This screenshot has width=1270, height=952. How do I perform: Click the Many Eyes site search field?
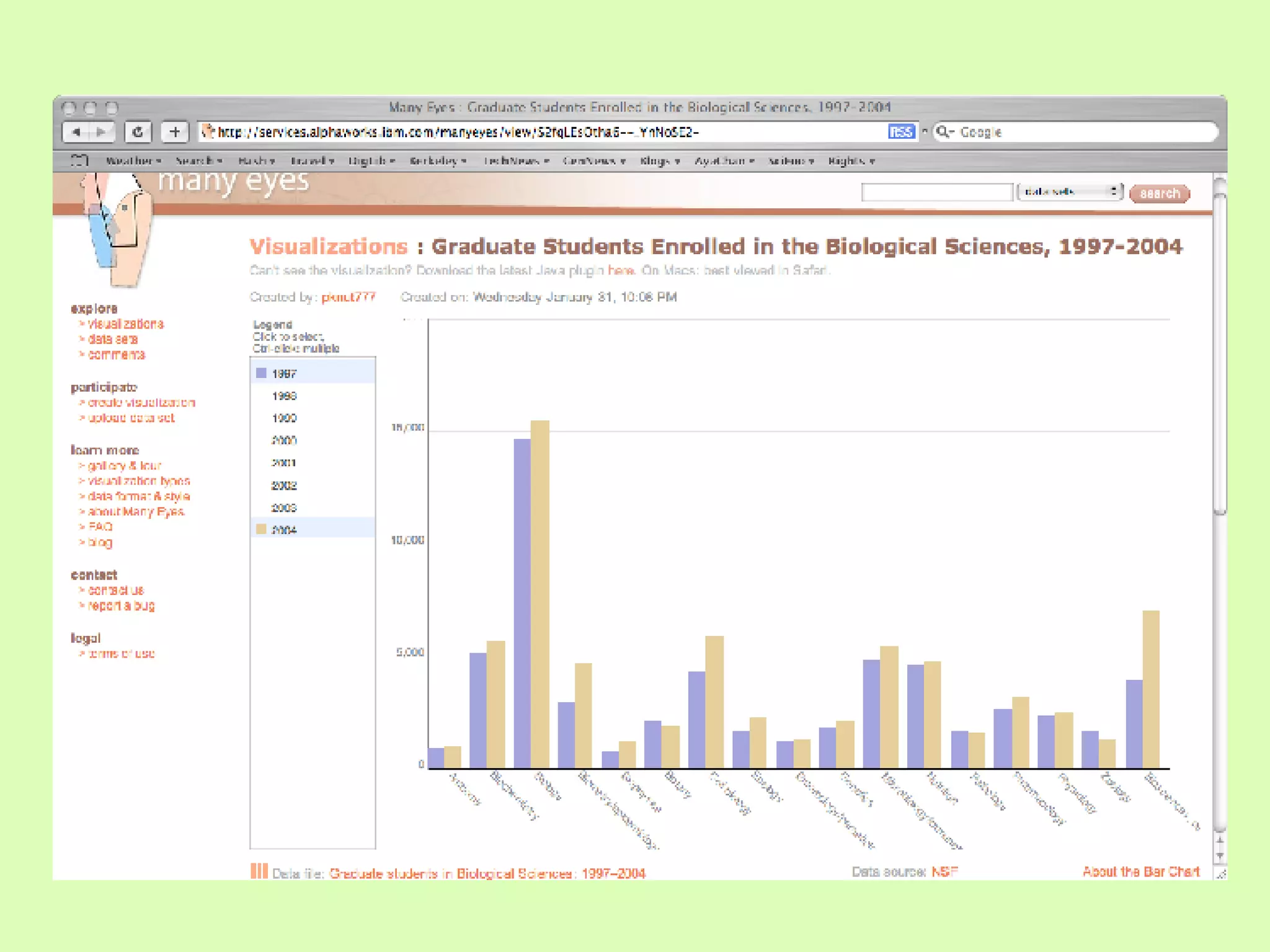(936, 193)
